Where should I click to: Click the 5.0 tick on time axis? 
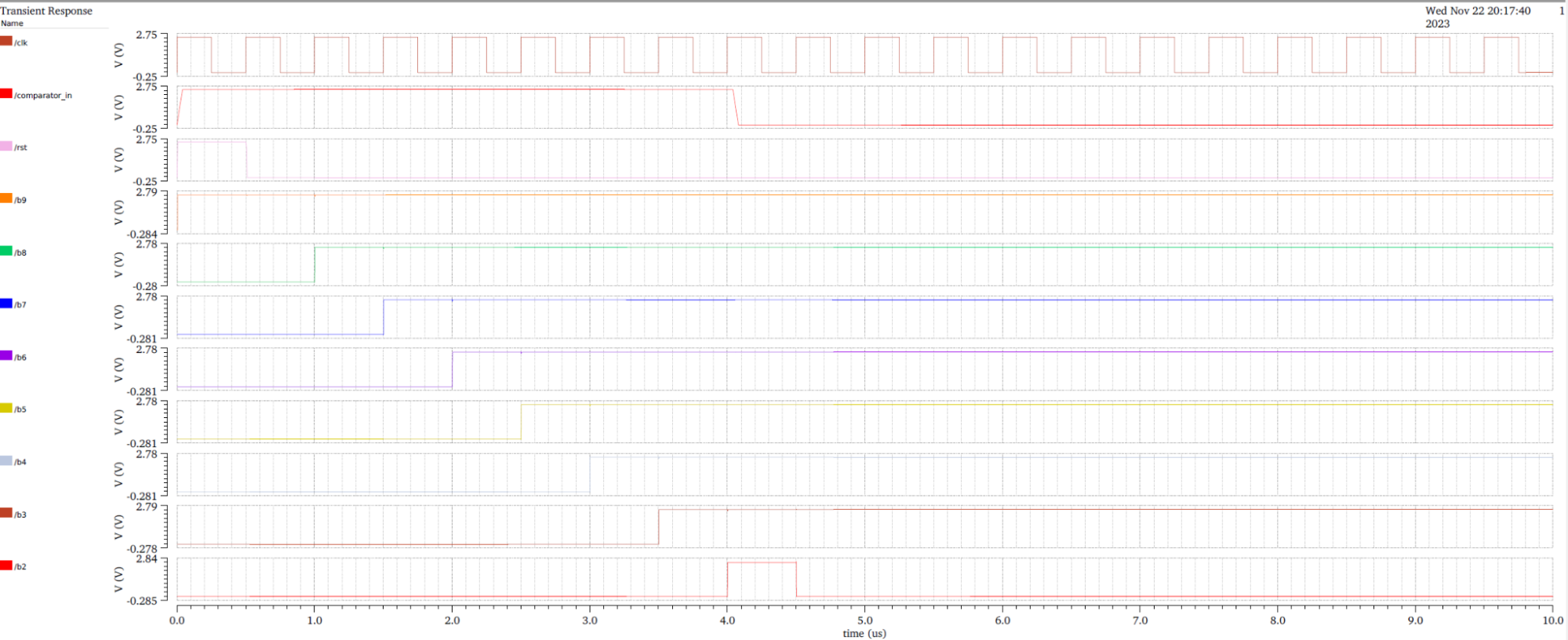[864, 620]
